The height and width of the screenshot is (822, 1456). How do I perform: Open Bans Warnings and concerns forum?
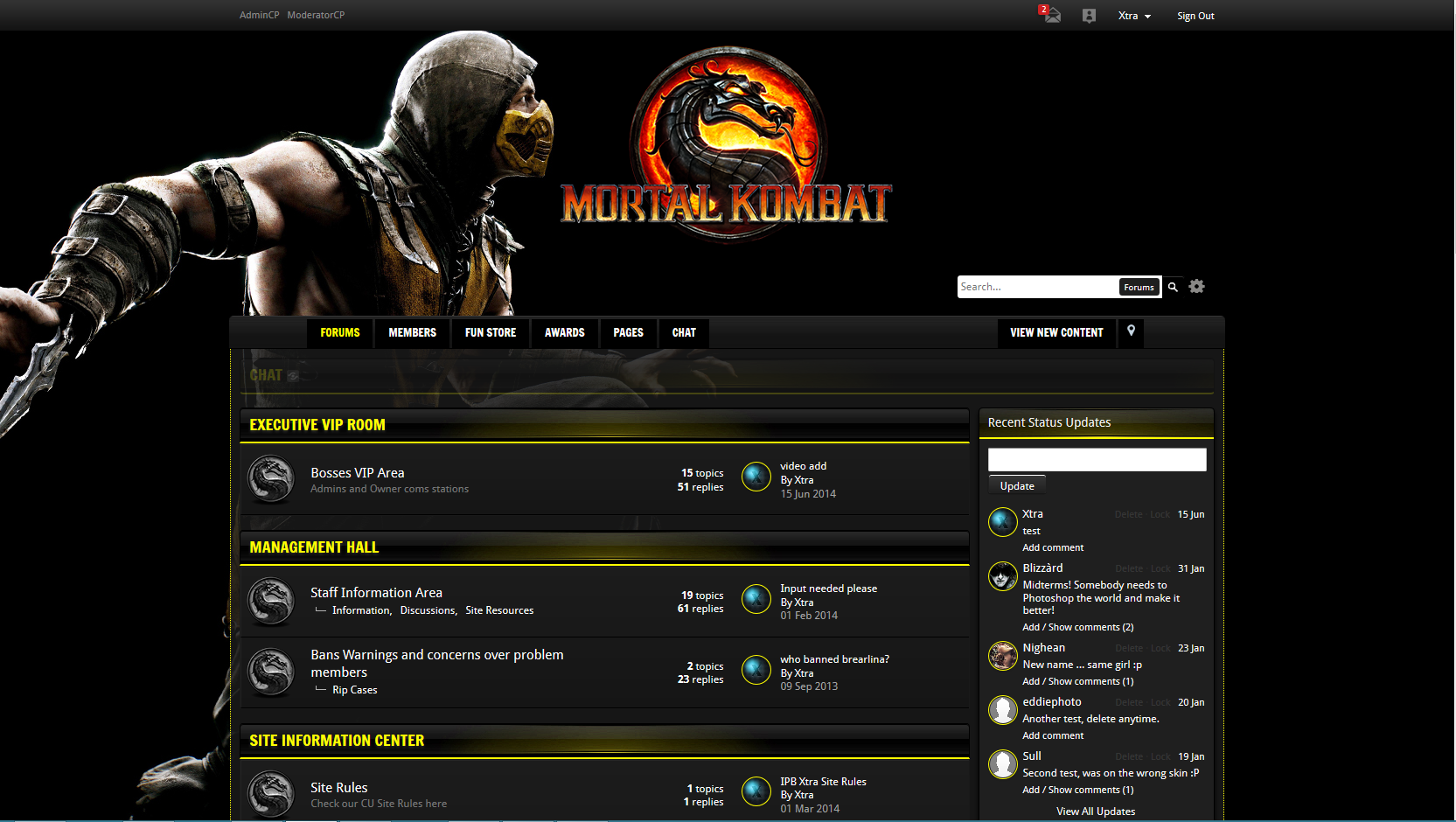click(x=437, y=664)
